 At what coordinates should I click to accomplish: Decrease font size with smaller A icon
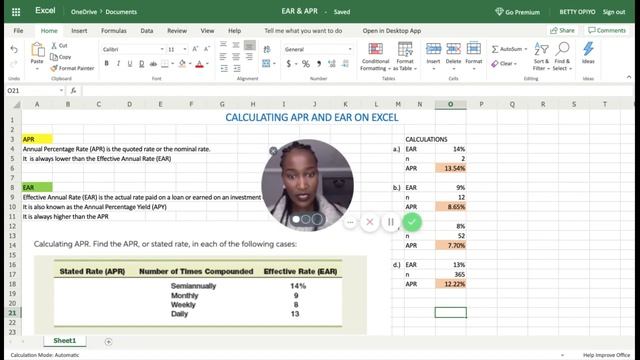(207, 49)
